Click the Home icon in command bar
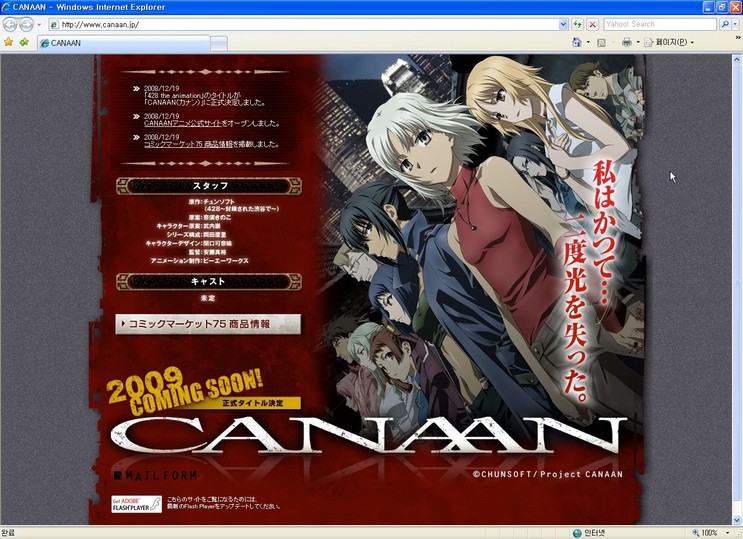The height and width of the screenshot is (539, 743). [577, 43]
